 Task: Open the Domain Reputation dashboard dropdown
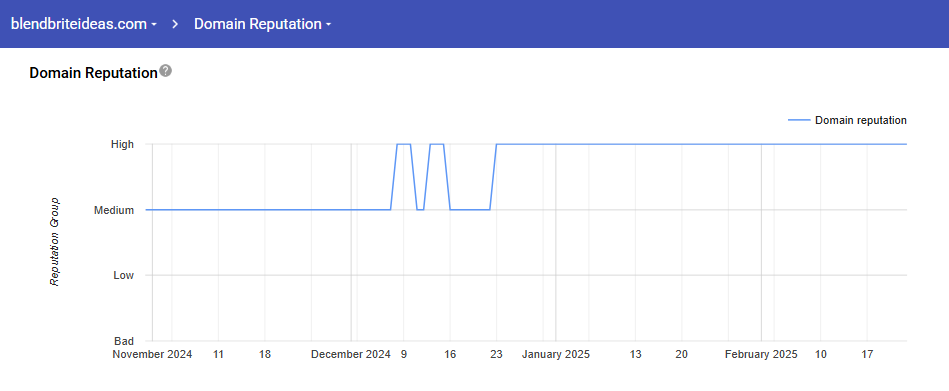point(263,24)
